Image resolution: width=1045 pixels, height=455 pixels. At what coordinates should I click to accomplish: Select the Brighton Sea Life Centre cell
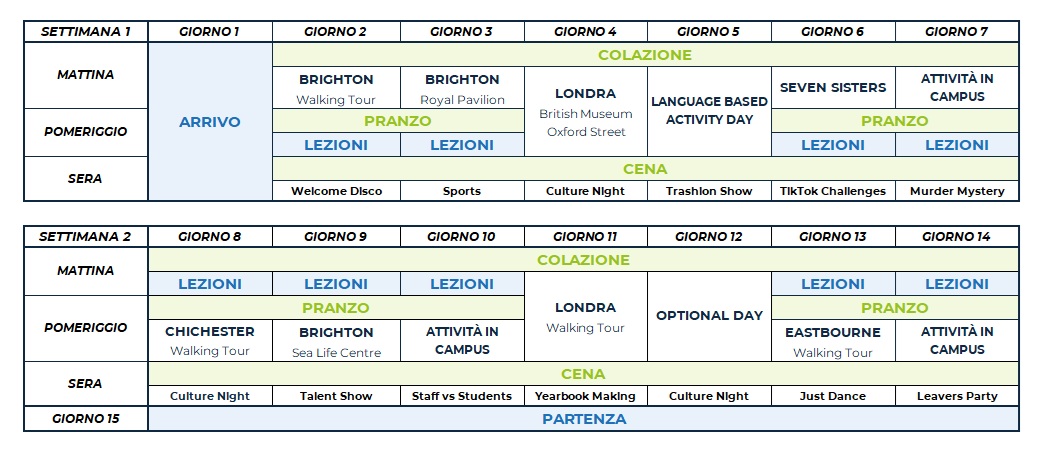(x=336, y=341)
